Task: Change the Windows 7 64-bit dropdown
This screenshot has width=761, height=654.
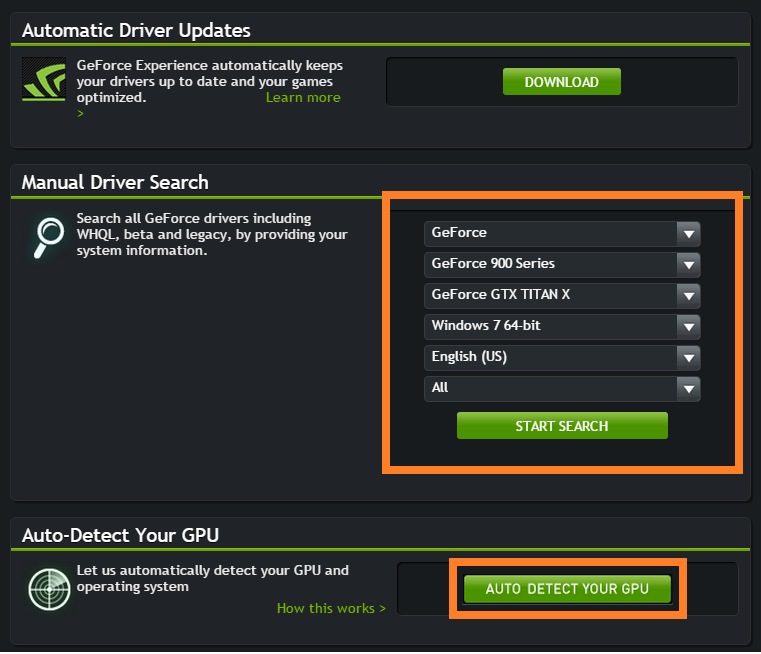Action: pos(562,327)
